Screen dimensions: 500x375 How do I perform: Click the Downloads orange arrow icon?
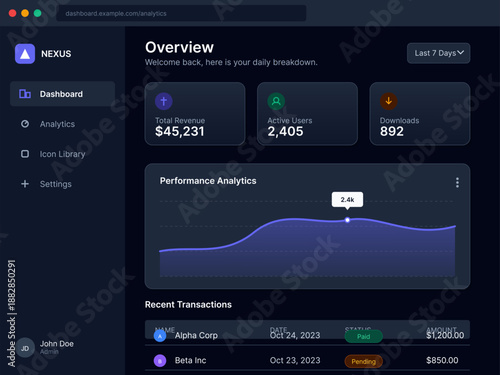(389, 101)
